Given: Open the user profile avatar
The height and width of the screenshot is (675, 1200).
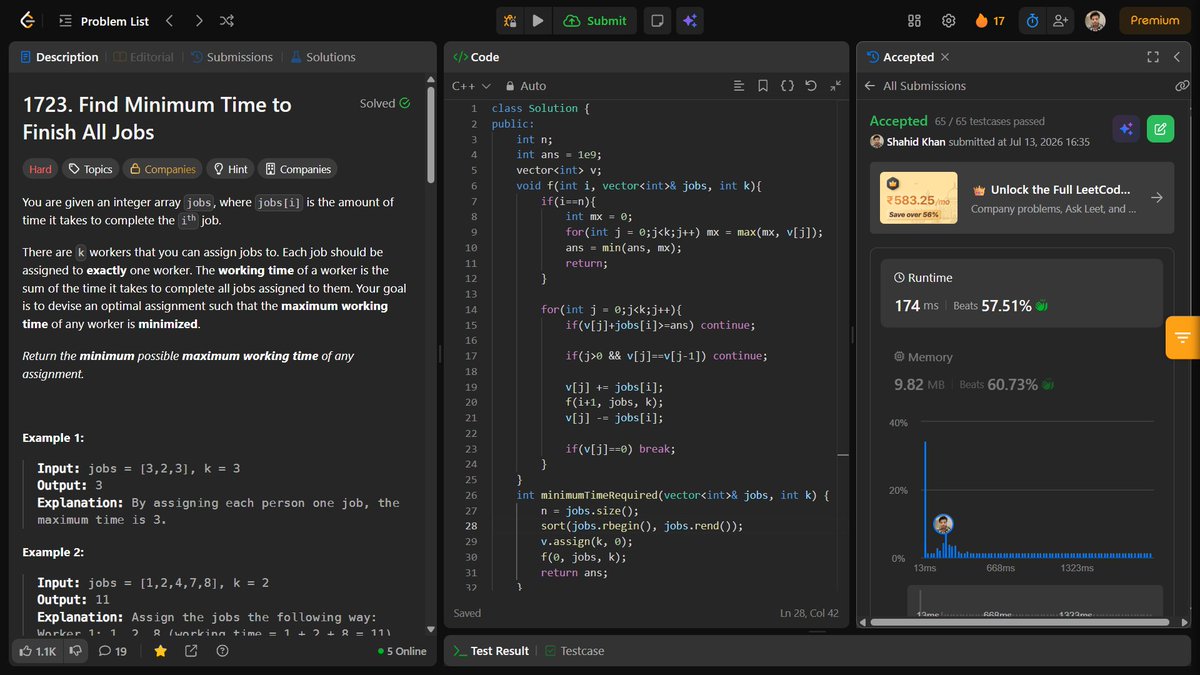Looking at the screenshot, I should (x=1096, y=20).
